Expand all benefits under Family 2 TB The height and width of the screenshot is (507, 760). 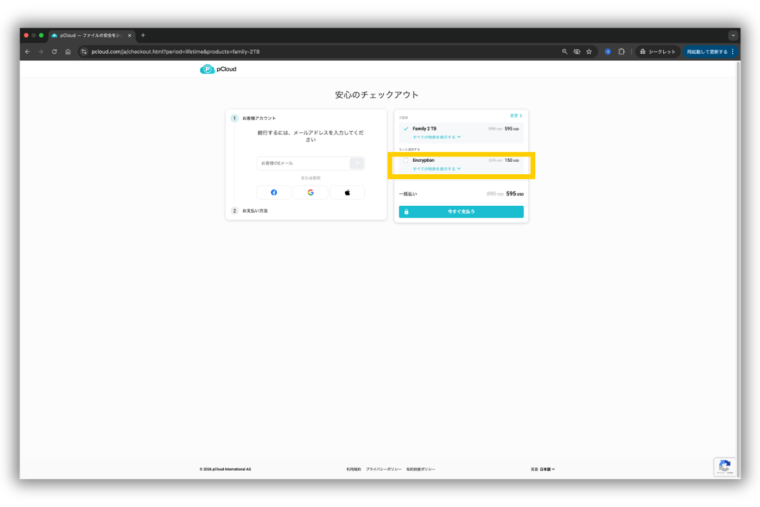pyautogui.click(x=436, y=136)
